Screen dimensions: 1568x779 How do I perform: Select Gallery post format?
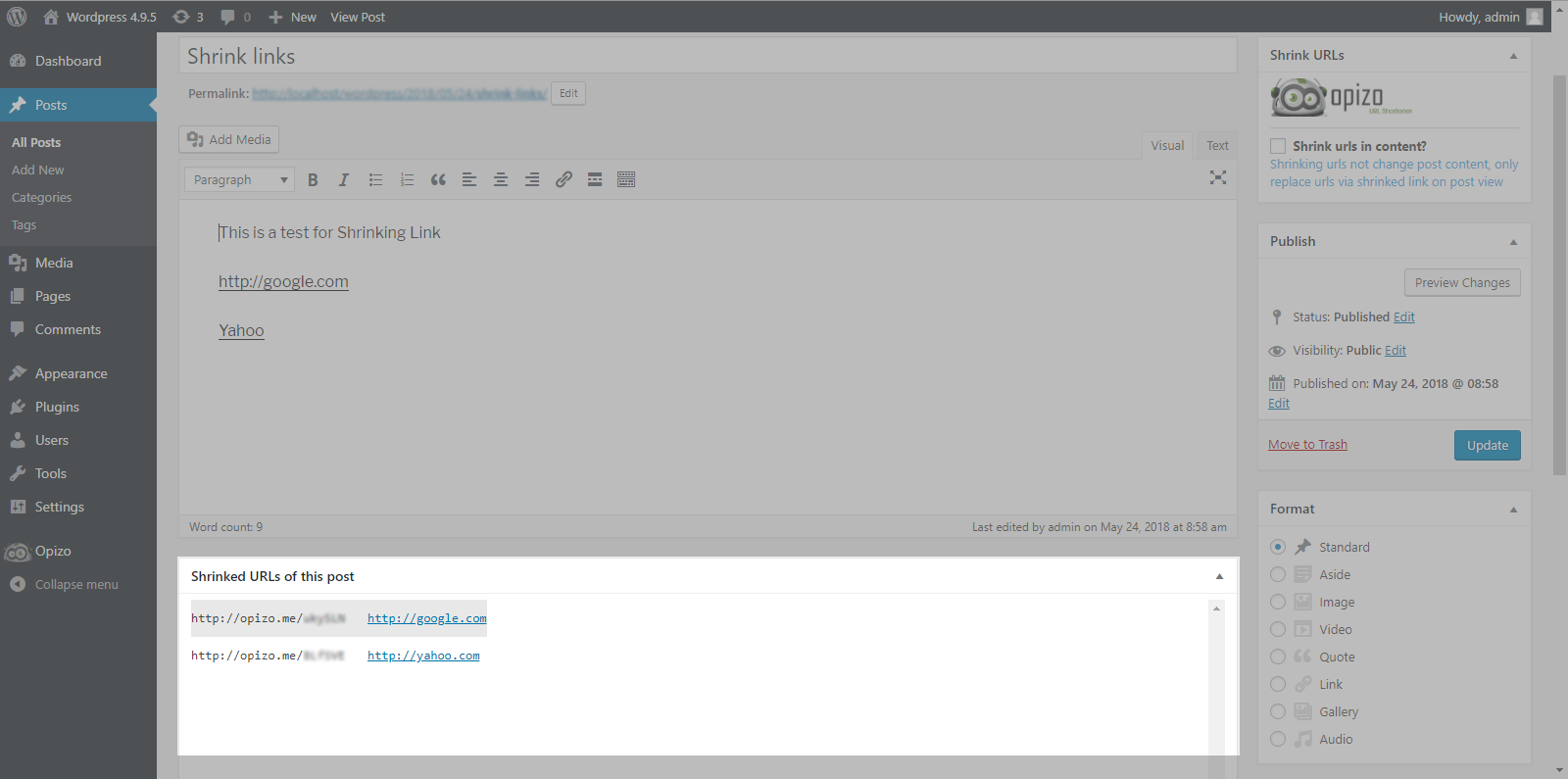(1278, 711)
